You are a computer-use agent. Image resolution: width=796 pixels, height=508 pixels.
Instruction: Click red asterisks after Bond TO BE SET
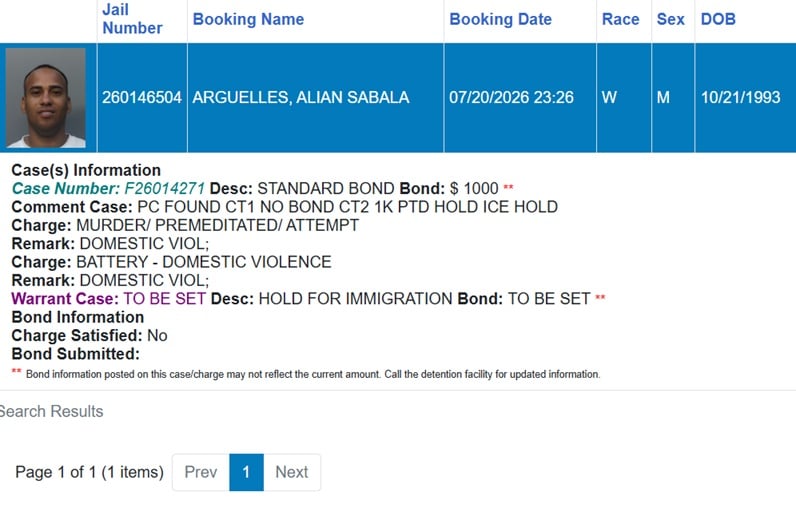600,297
